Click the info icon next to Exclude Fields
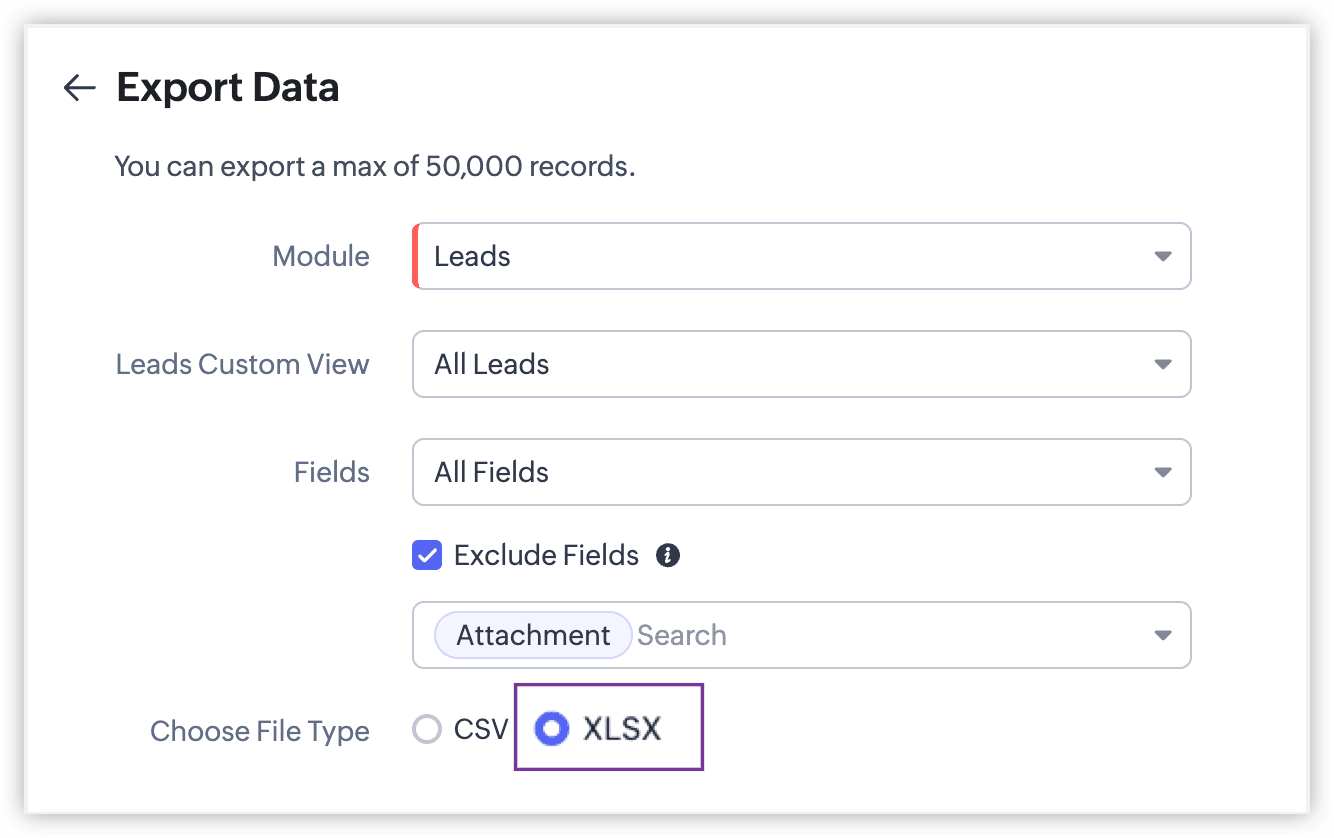 point(668,555)
